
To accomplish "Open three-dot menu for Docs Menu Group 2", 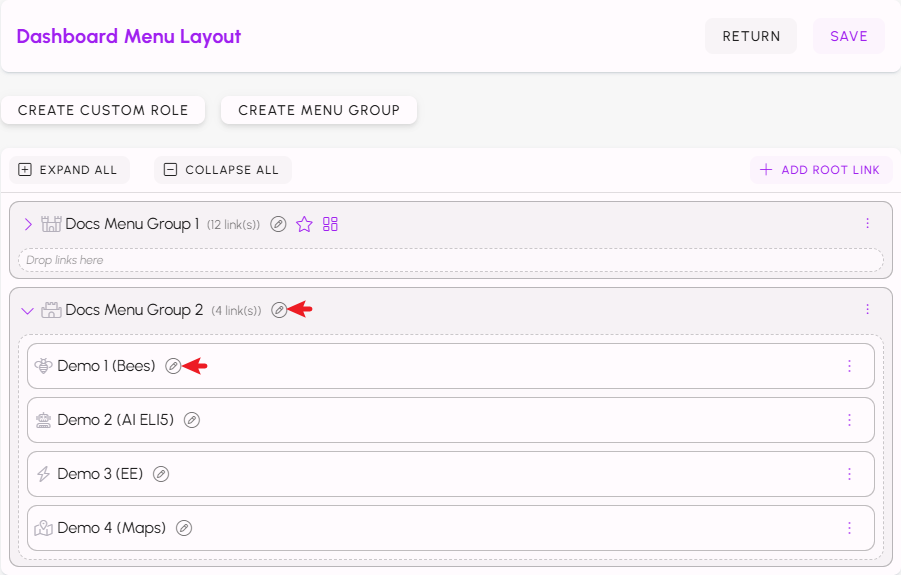I will click(867, 310).
